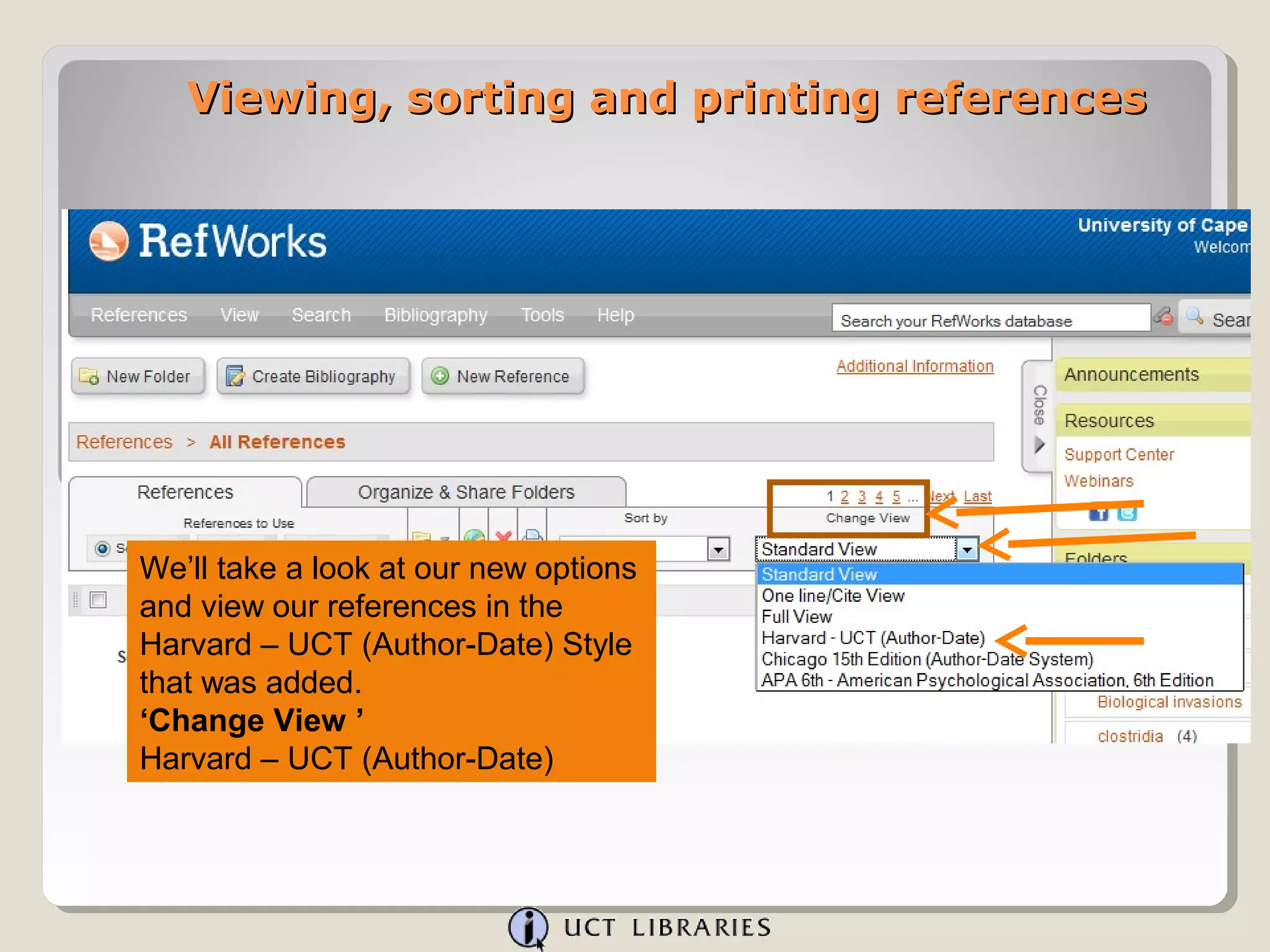Click All References breadcrumb
This screenshot has width=1270, height=952.
click(x=277, y=442)
